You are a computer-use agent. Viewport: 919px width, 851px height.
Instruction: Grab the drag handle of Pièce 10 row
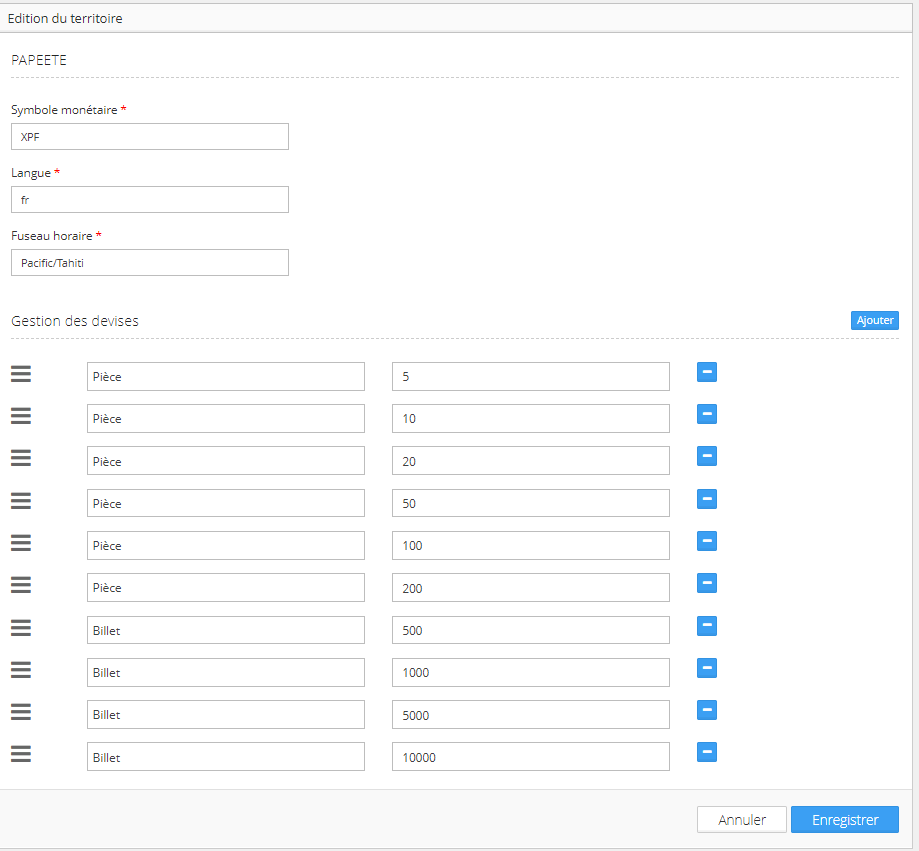(21, 416)
